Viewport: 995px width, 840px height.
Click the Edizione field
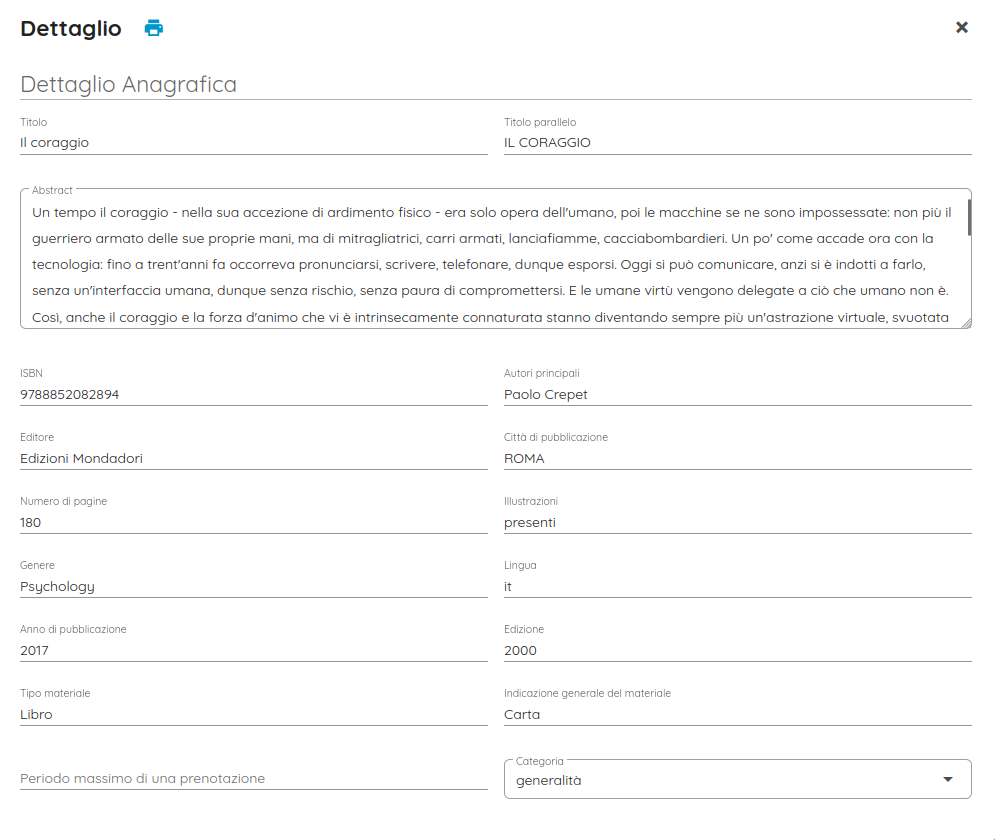[x=737, y=651]
